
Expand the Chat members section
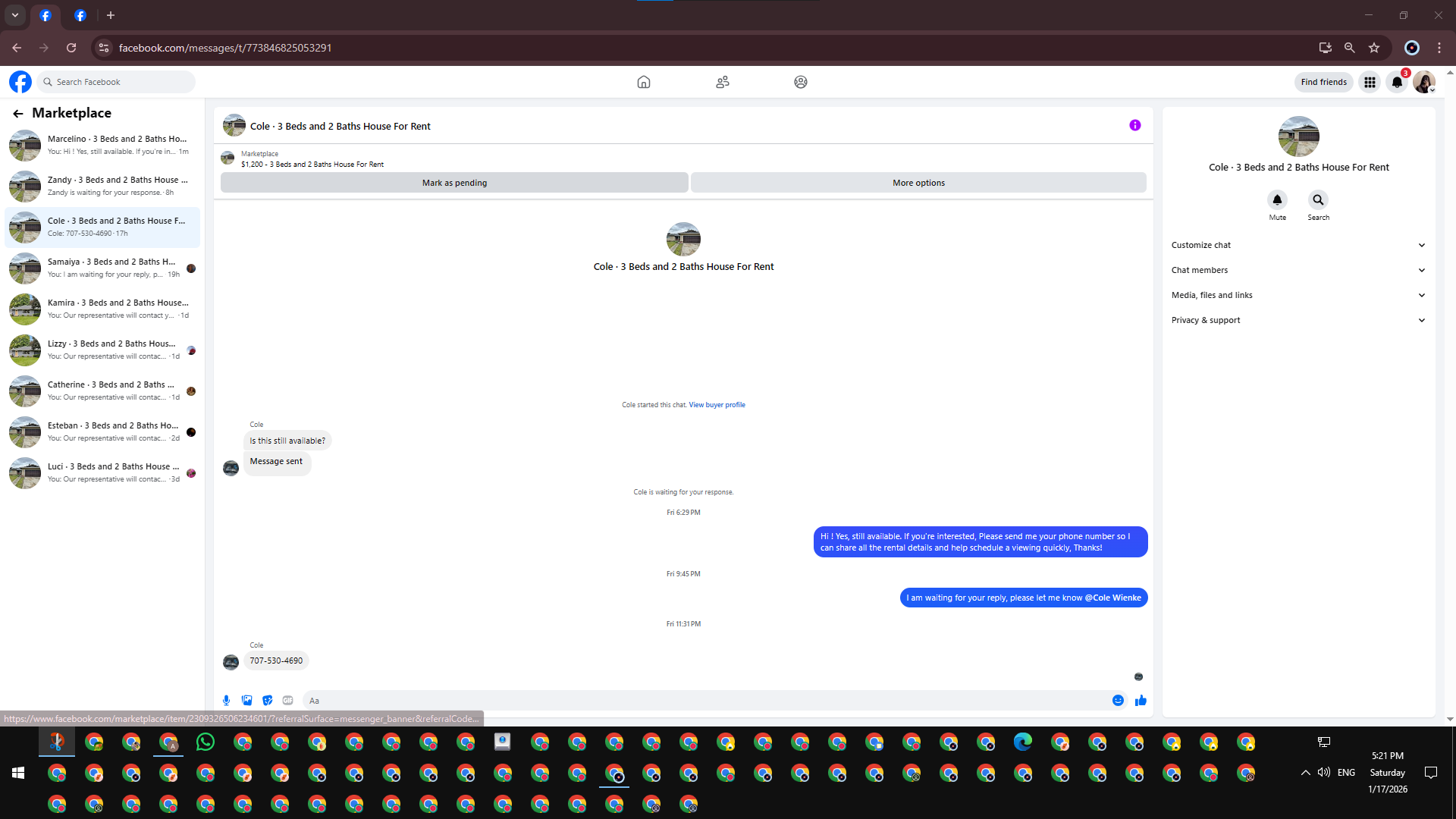coord(1298,270)
